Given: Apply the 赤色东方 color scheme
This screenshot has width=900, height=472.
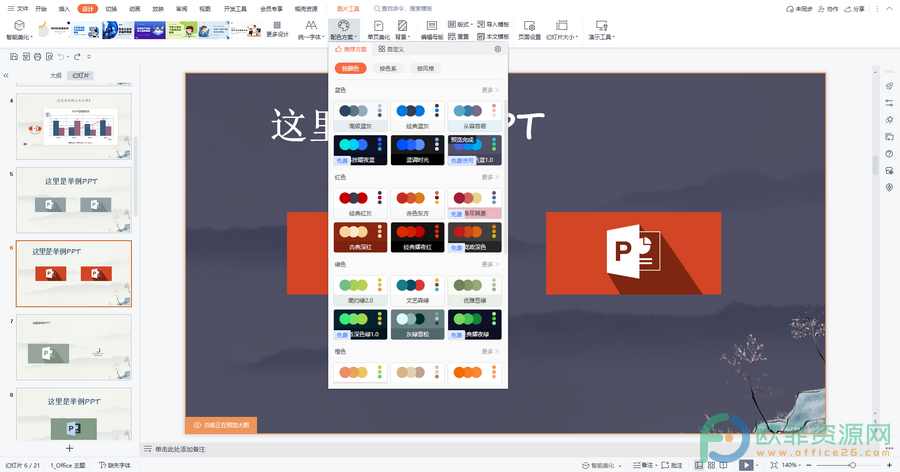Looking at the screenshot, I should click(417, 203).
